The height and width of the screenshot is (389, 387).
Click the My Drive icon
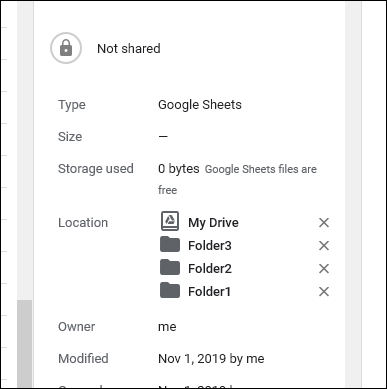(170, 221)
